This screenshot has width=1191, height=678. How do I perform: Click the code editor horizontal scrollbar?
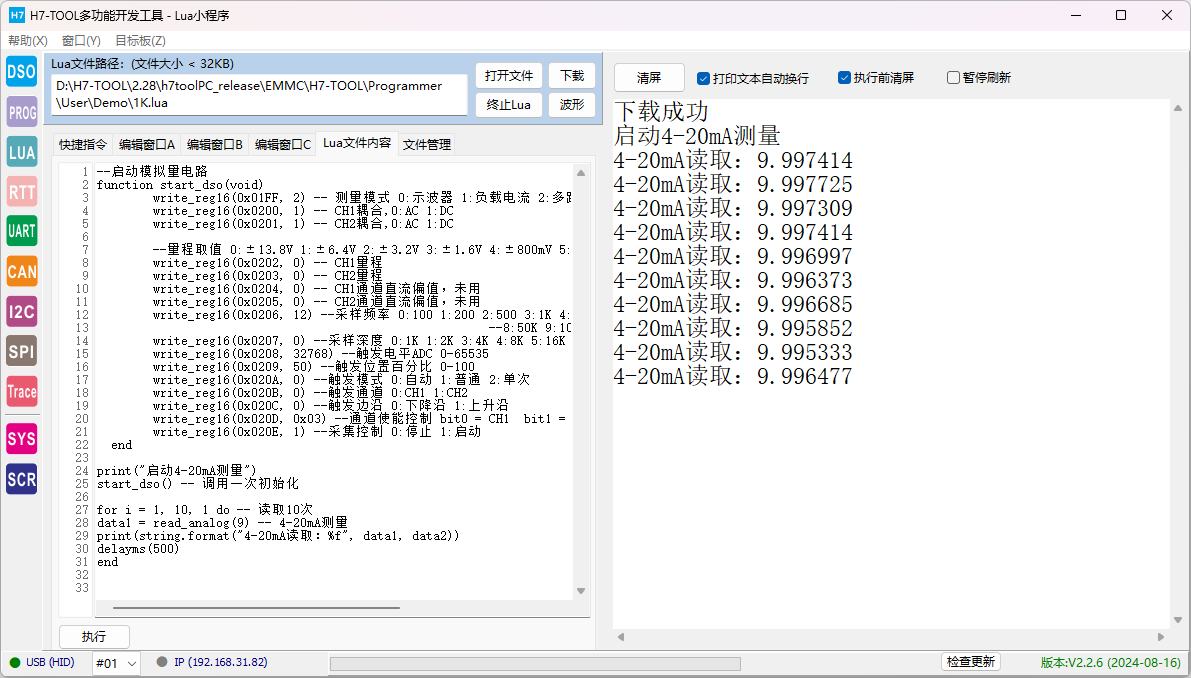[x=256, y=607]
